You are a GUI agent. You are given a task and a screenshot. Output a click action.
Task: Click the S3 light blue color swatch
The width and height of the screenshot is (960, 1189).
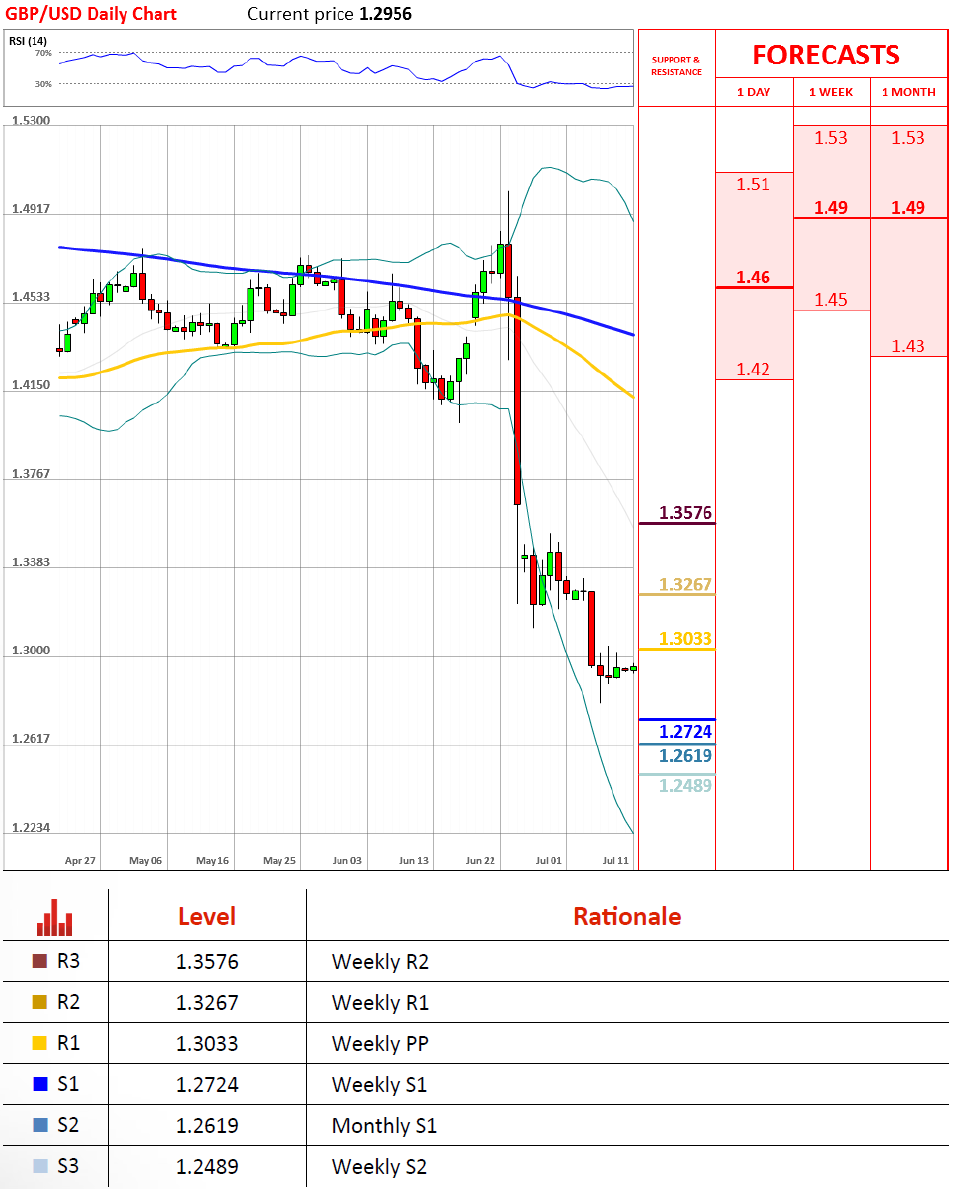[x=40, y=1165]
